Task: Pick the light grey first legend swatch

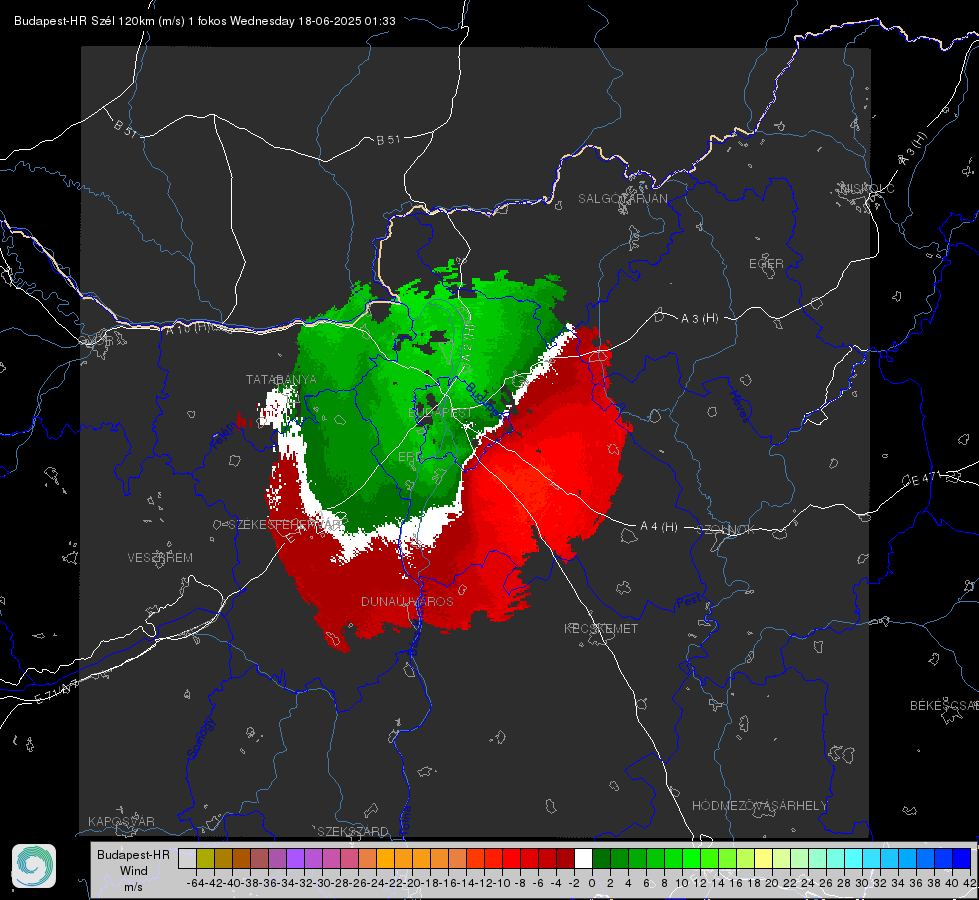Action: pos(187,858)
